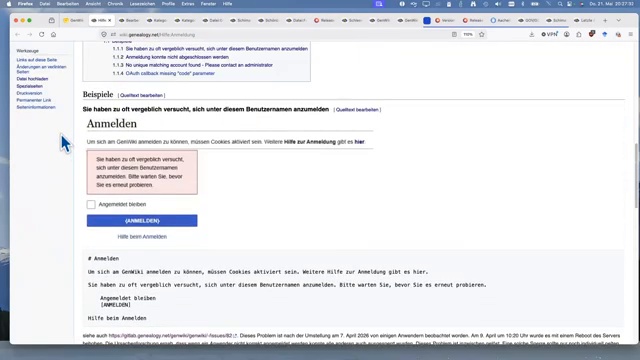Switch to the Rachel tab
This screenshot has height=360, width=640.
[x=500, y=20]
